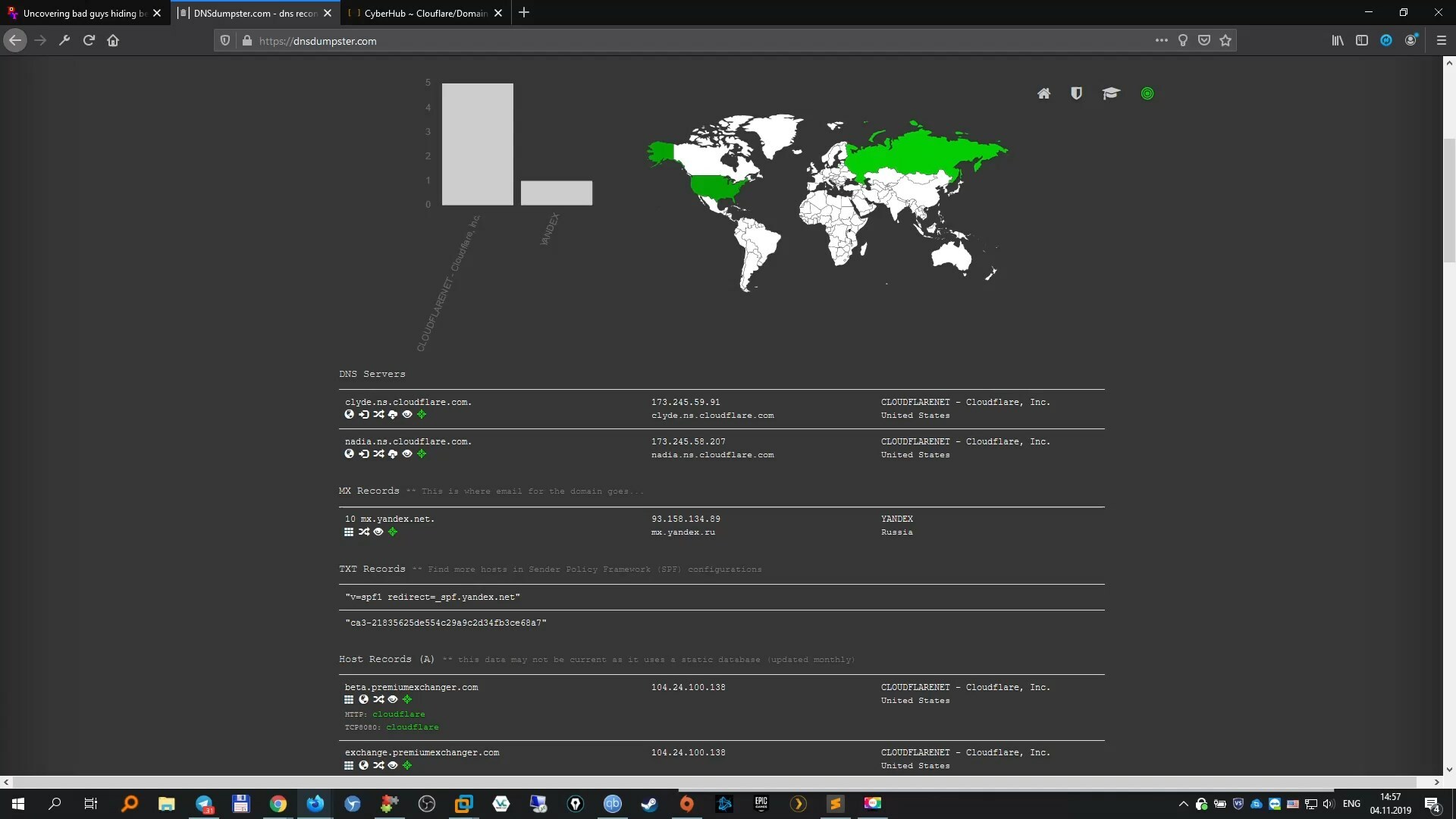The image size is (1456, 819).
Task: Click globe icon under exchange.premiumexchanger.com
Action: [x=364, y=765]
